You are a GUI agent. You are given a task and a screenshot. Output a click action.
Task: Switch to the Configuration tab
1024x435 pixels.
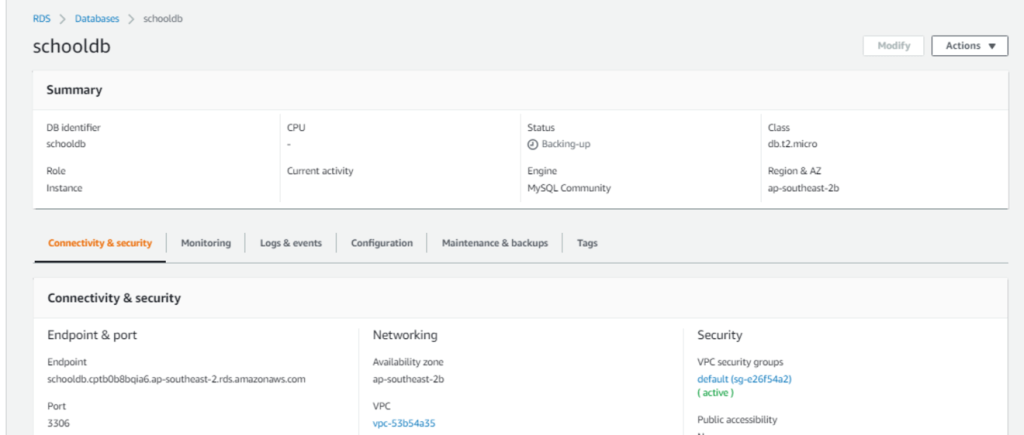[x=382, y=243]
